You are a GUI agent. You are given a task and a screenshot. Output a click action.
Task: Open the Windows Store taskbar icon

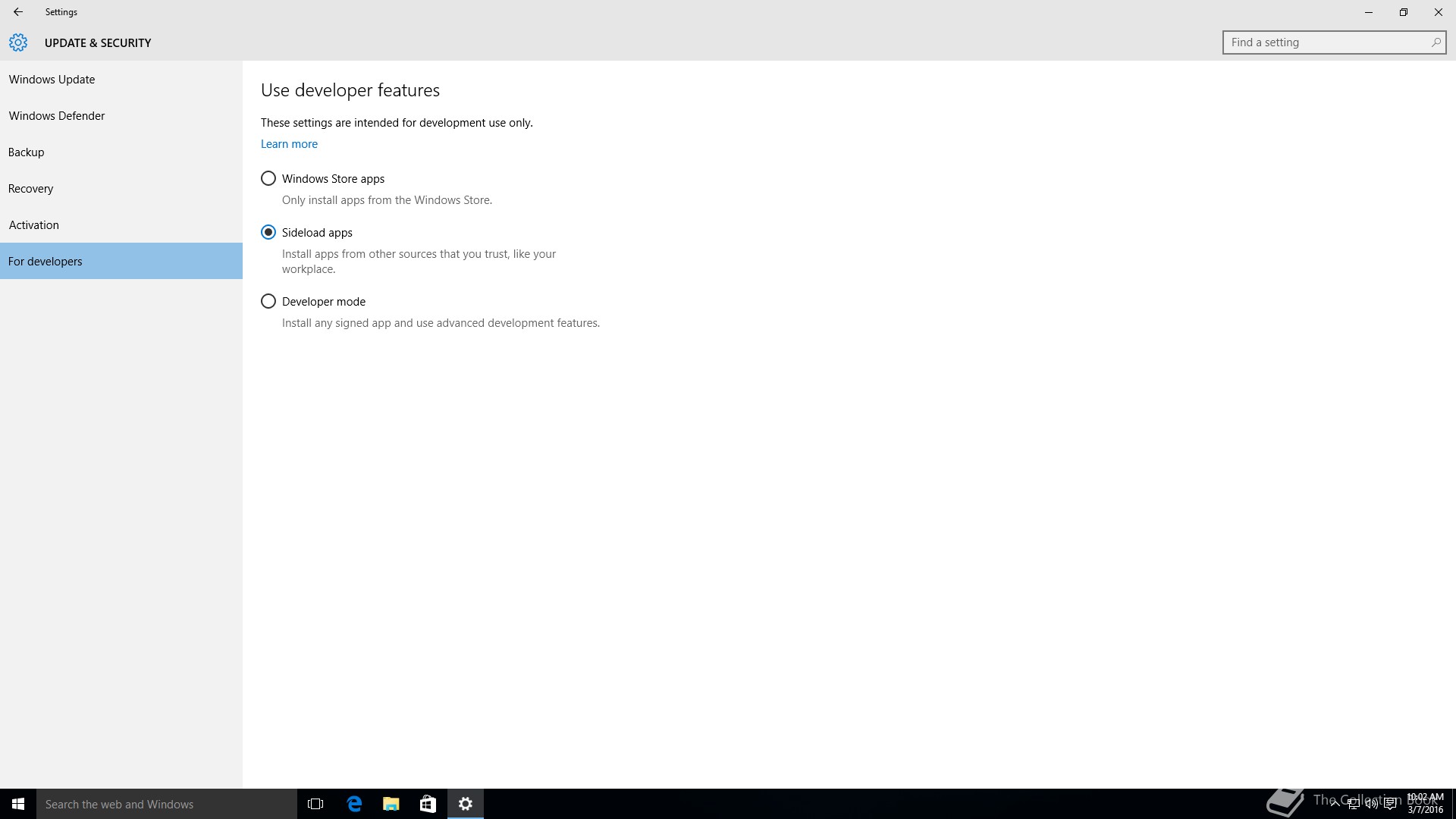[428, 804]
